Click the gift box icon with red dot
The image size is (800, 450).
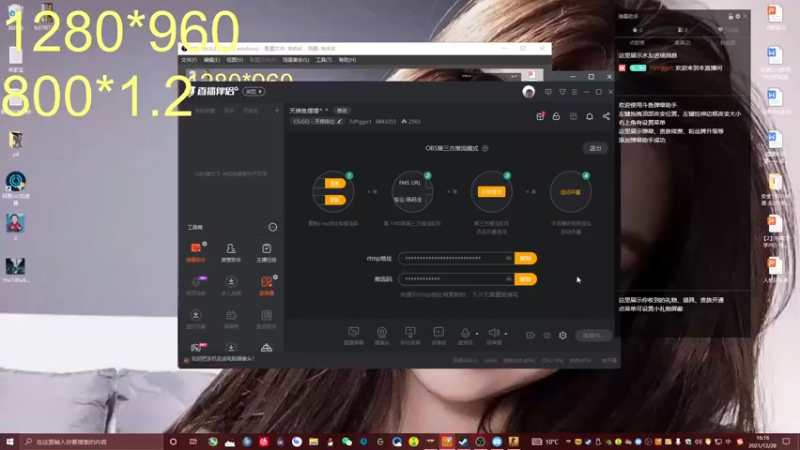click(540, 116)
